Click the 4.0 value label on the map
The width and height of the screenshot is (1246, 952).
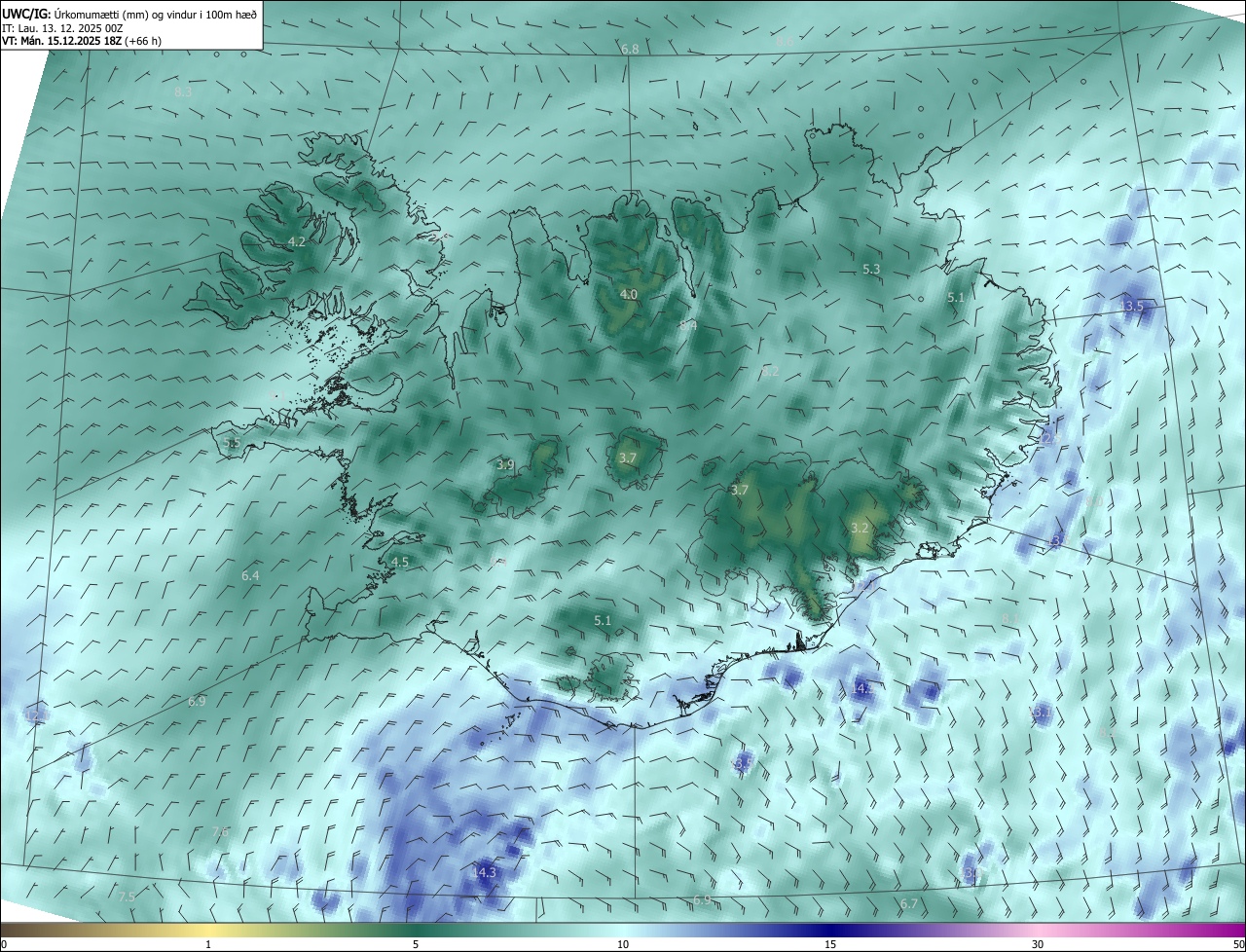pyautogui.click(x=629, y=294)
